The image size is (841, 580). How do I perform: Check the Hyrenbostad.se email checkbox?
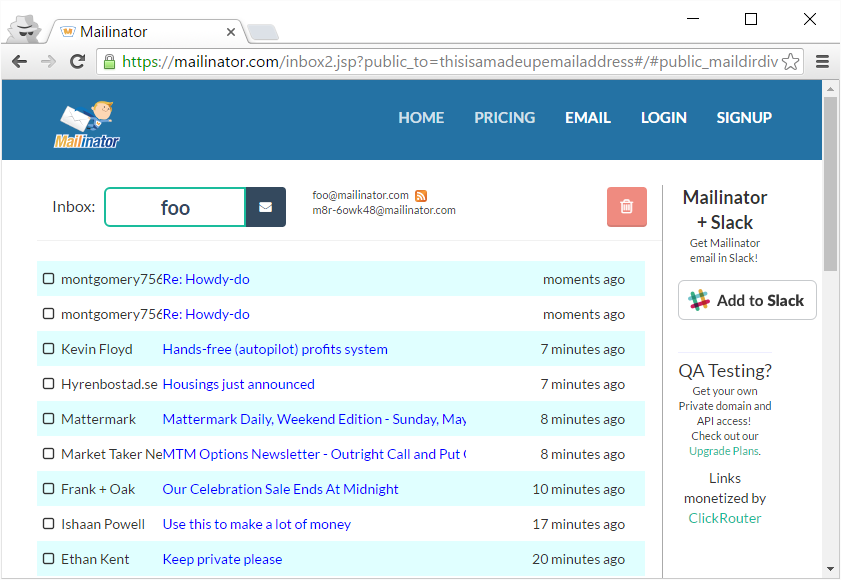click(x=48, y=384)
